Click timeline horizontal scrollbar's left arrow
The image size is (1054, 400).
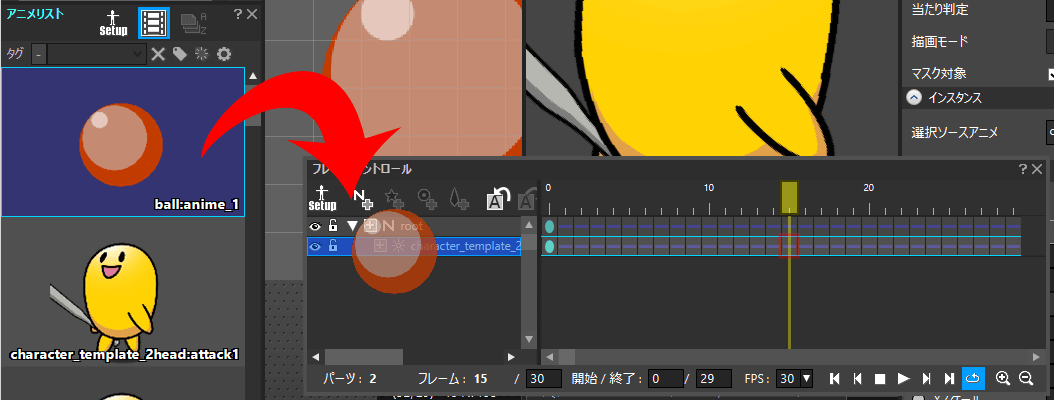tap(549, 356)
